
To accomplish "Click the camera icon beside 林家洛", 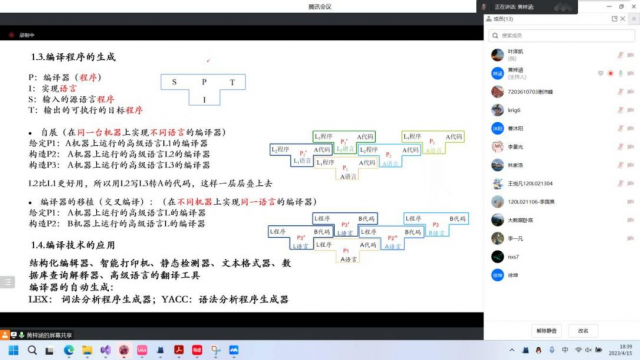I will click(631, 165).
